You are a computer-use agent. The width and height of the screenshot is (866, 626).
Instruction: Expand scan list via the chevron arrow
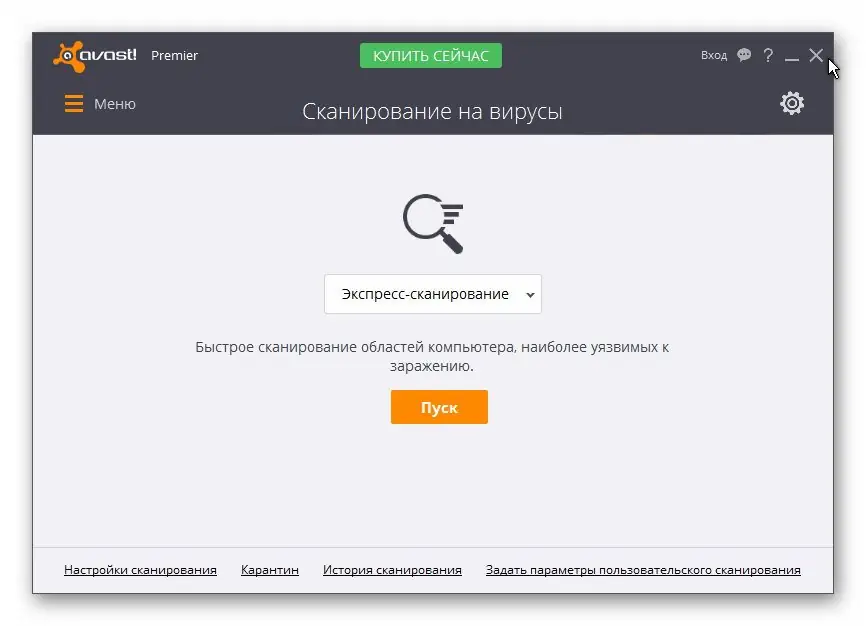pos(530,294)
